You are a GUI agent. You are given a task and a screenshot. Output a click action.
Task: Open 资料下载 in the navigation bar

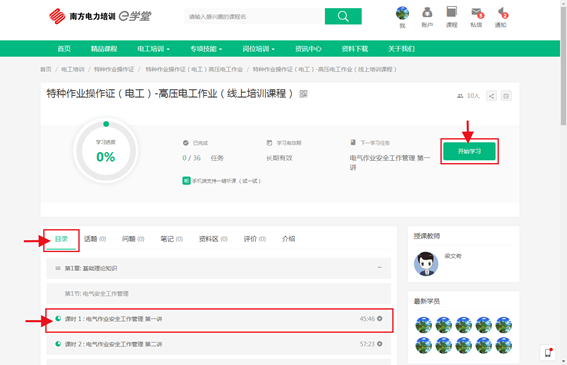(355, 49)
